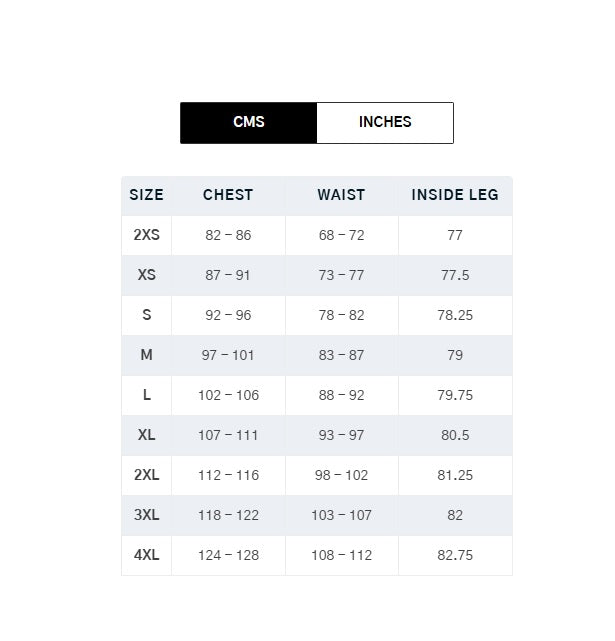Select the 3XL size row label

(146, 515)
